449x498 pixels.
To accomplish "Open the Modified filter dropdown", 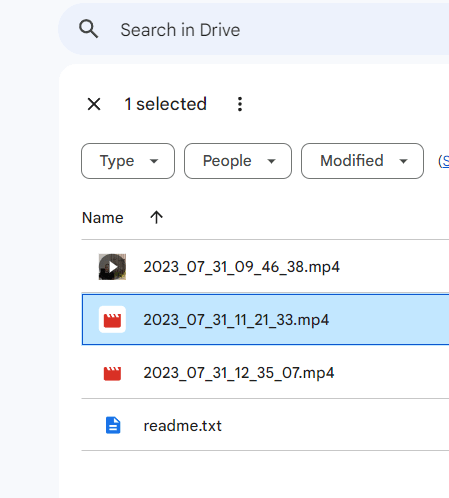I will pyautogui.click(x=362, y=161).
